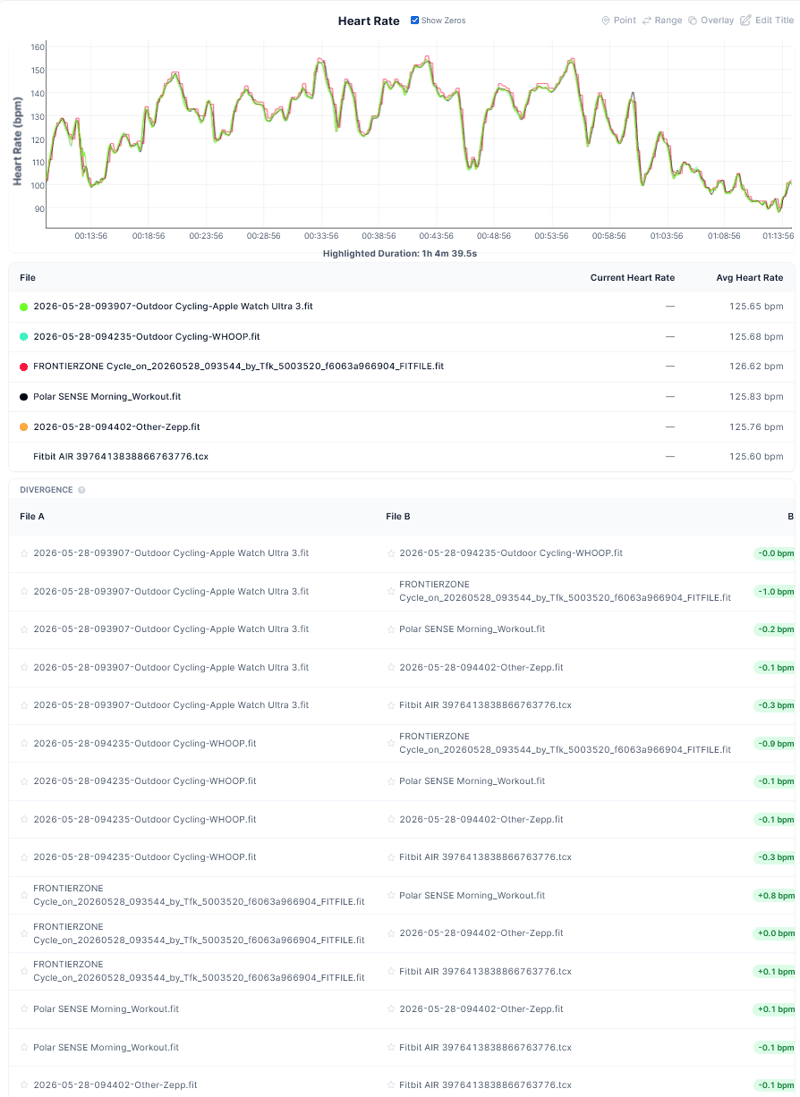This screenshot has width=800, height=1097.
Task: Click the File B column header
Action: click(398, 516)
